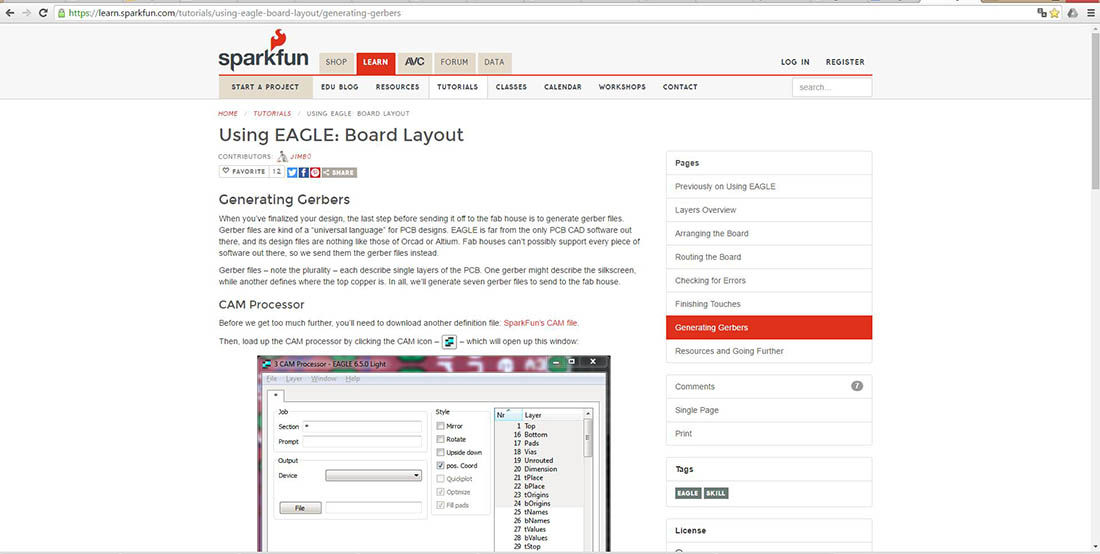Reload the page with the refresh icon
The width and height of the screenshot is (1100, 554).
(x=43, y=13)
